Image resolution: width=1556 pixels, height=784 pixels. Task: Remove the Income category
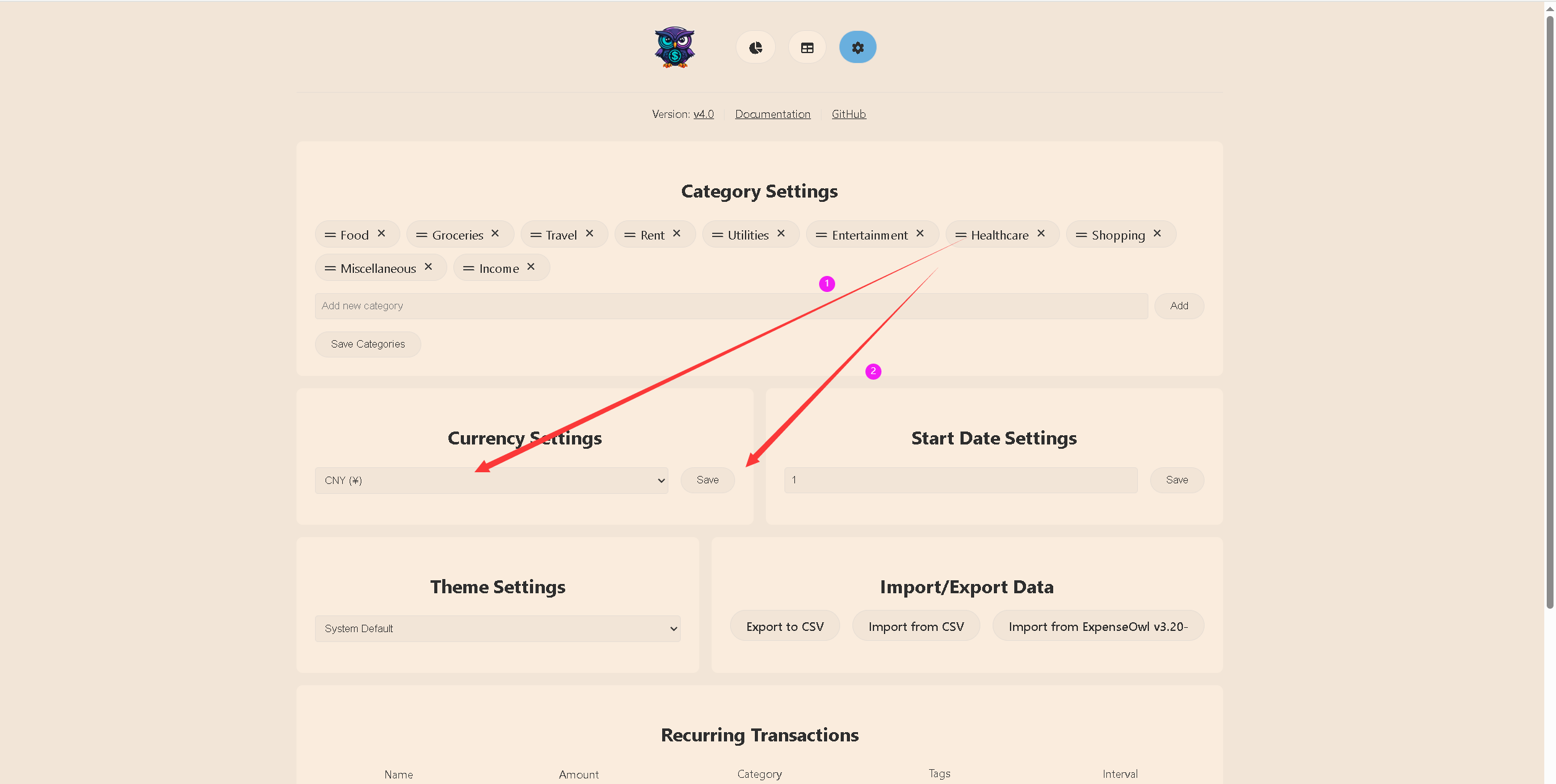pyautogui.click(x=531, y=267)
